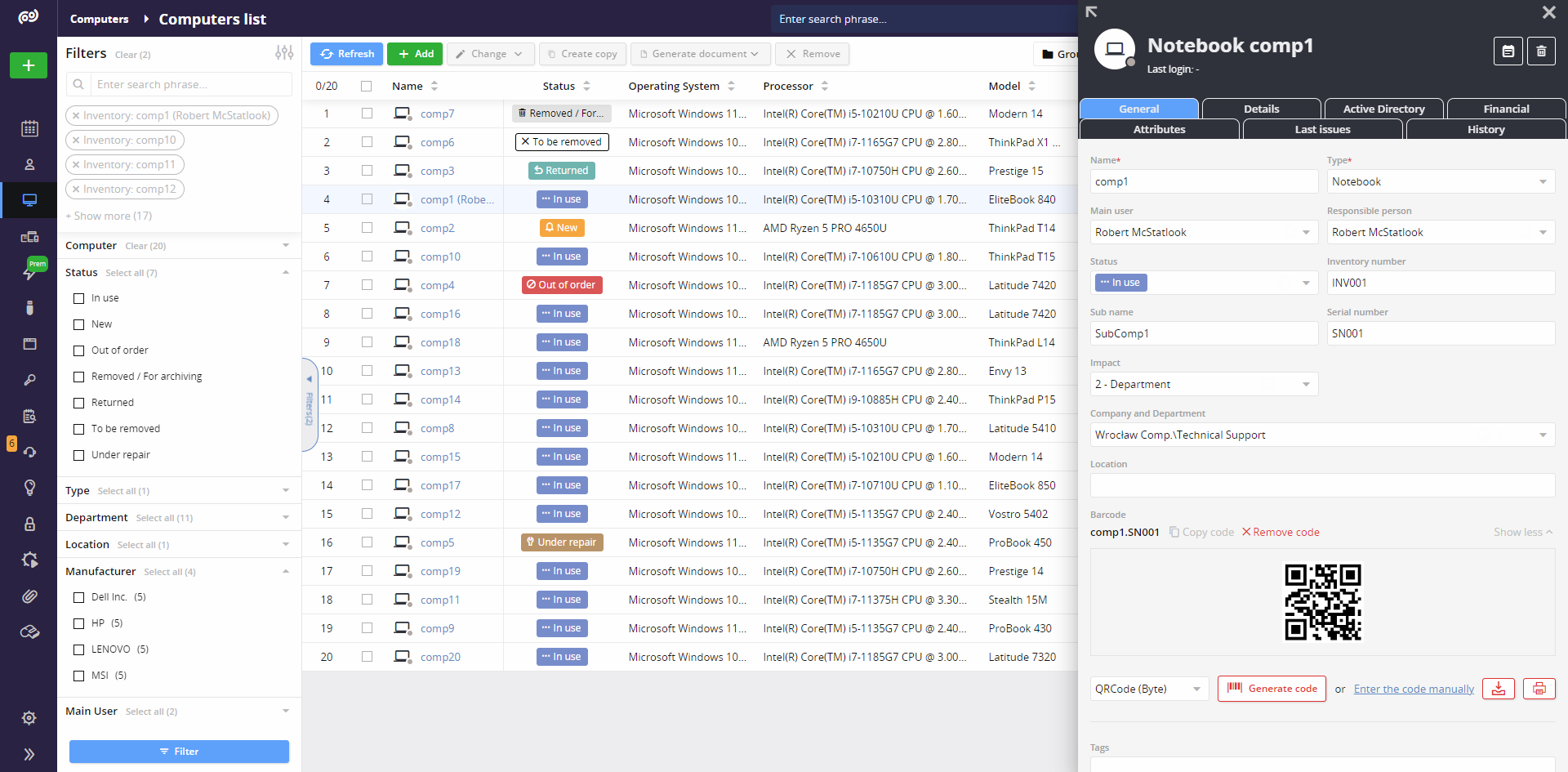Open the QRCode (Byte) code type dropdown
Image resolution: width=1568 pixels, height=772 pixels.
tap(1148, 689)
